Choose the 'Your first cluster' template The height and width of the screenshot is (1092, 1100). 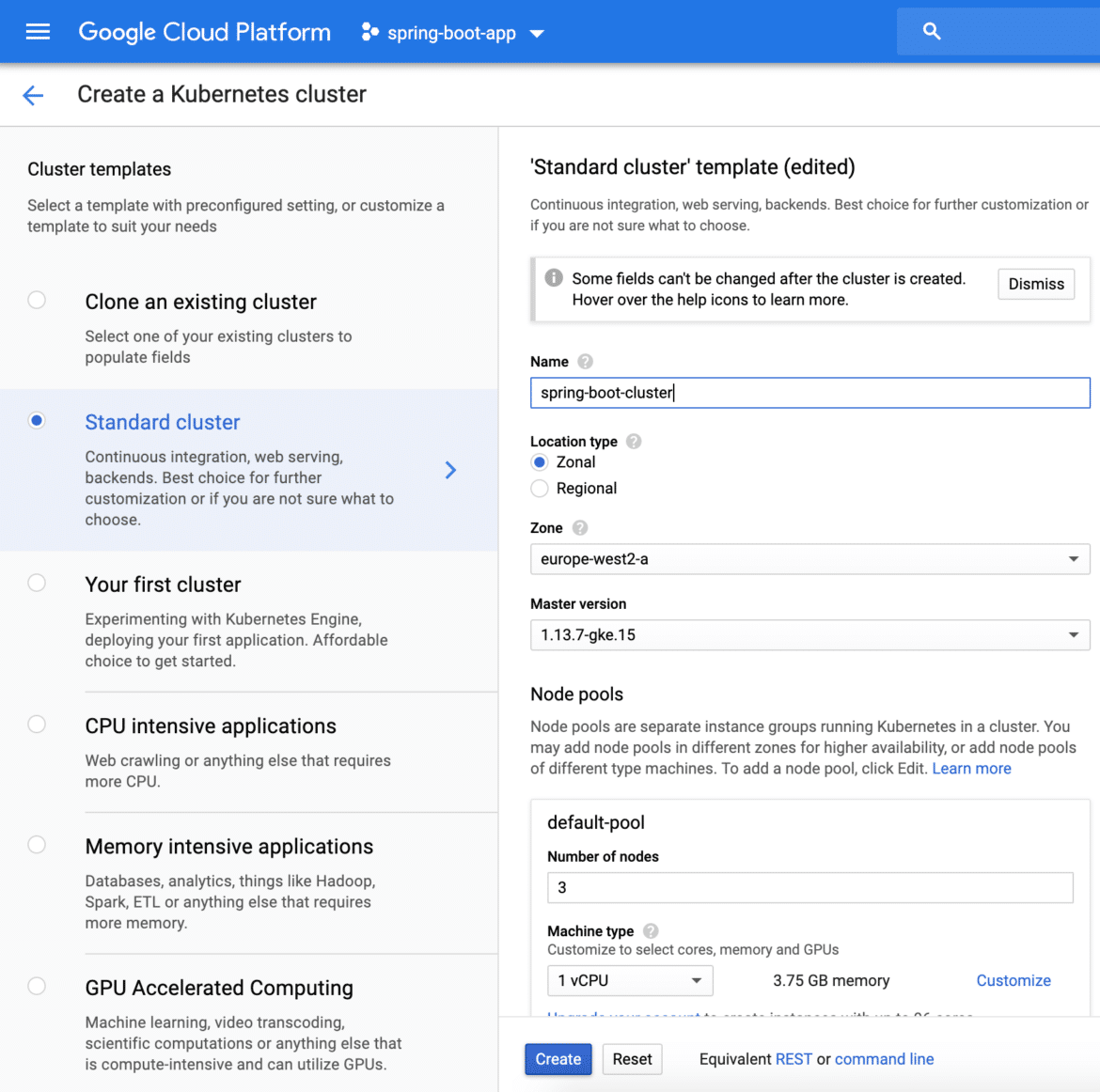click(37, 584)
